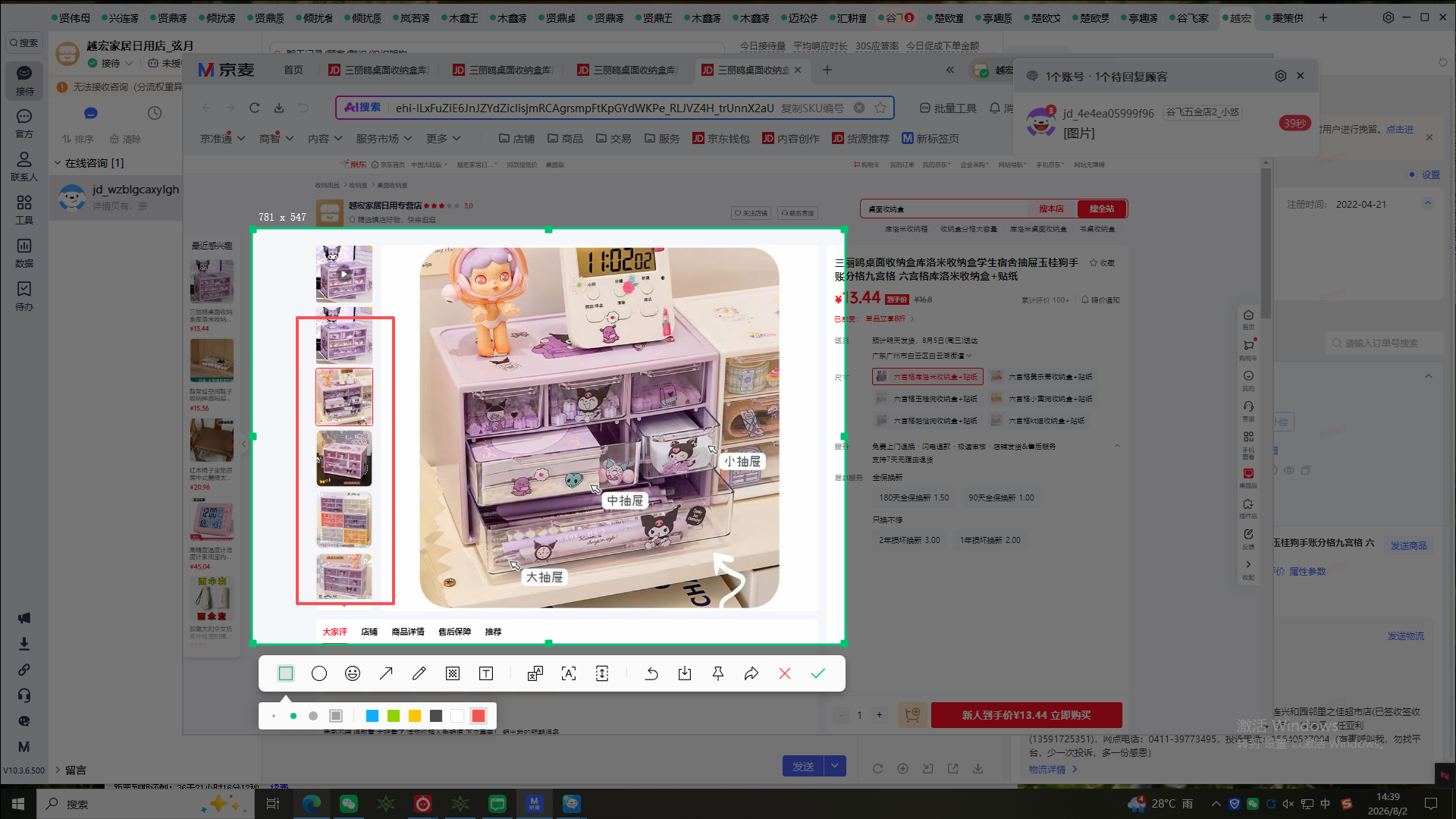Choose the large stroke size dot

click(x=313, y=716)
